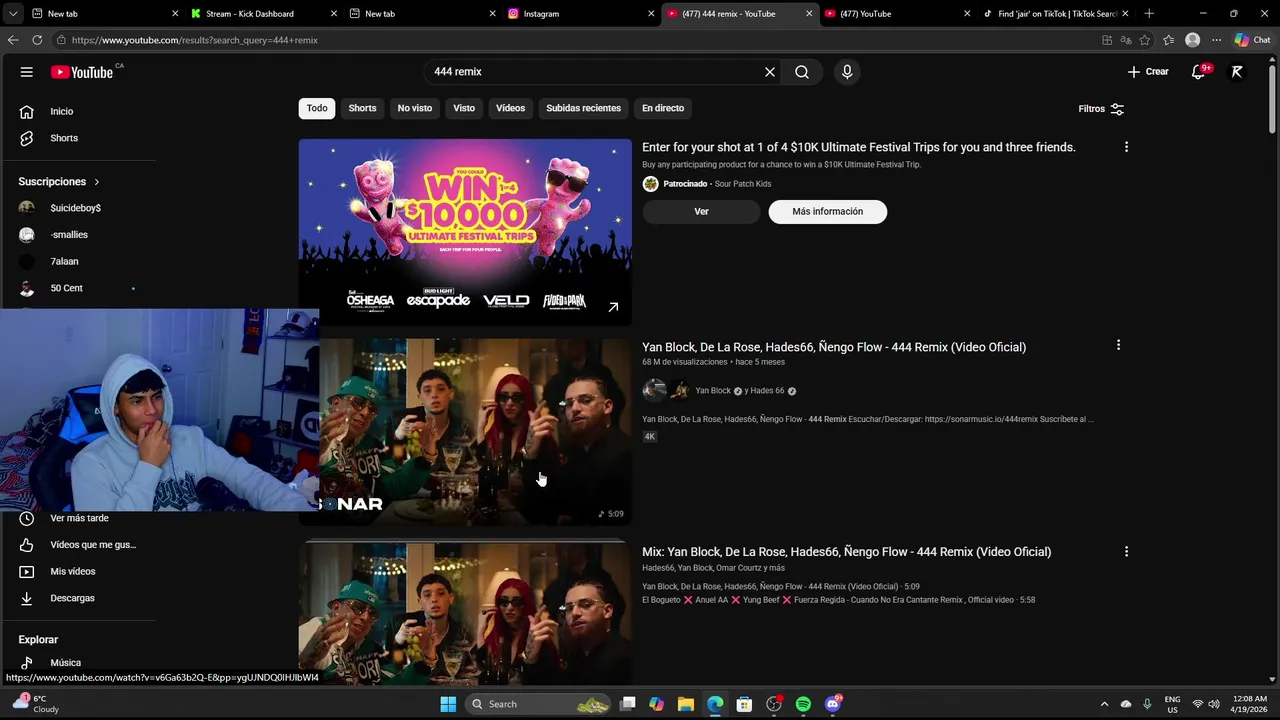This screenshot has height=720, width=1280.
Task: Click the Sour Patch Kids ad thumbnail
Action: click(x=465, y=232)
